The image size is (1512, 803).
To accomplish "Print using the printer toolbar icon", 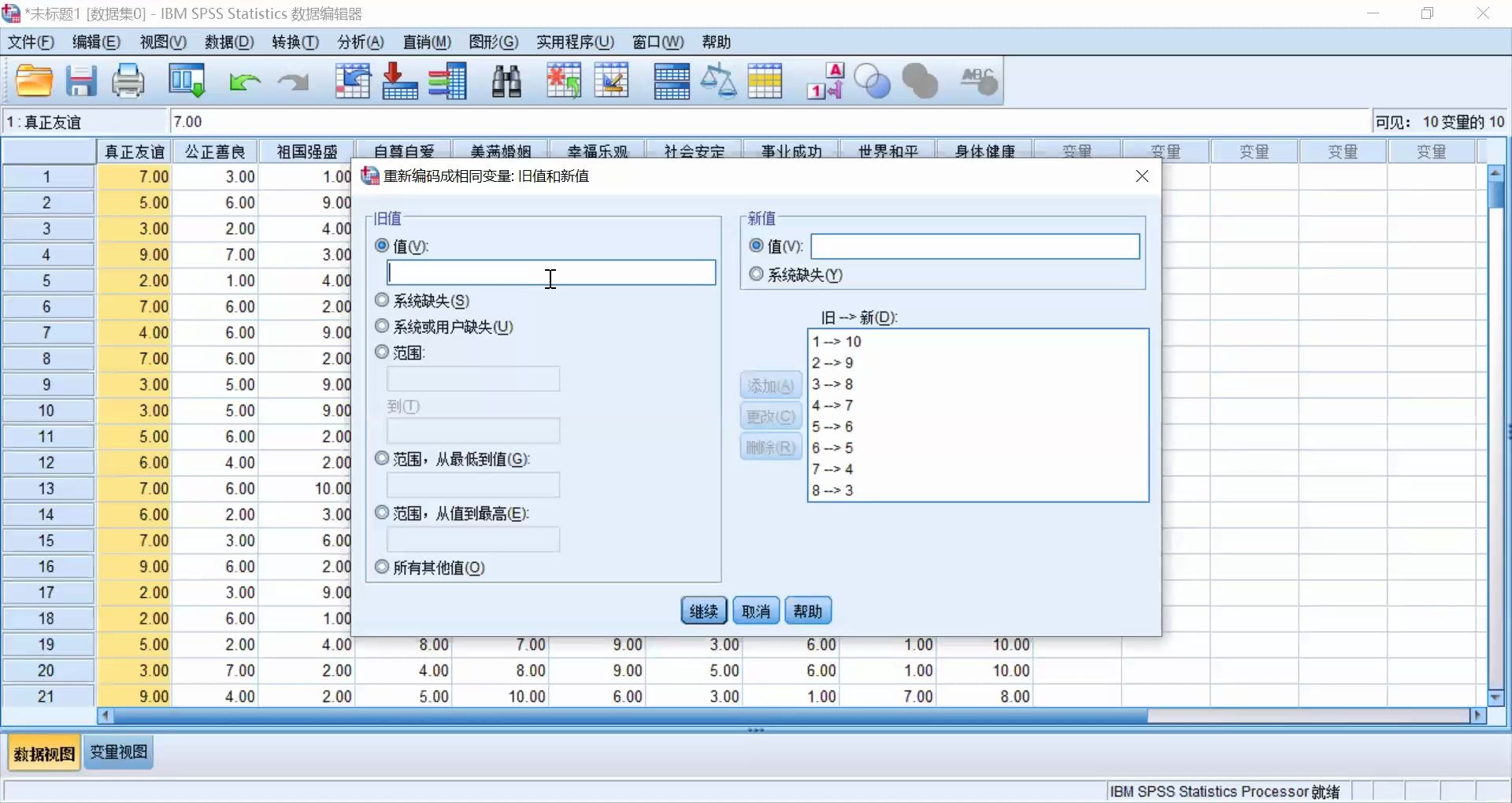I will [x=128, y=81].
